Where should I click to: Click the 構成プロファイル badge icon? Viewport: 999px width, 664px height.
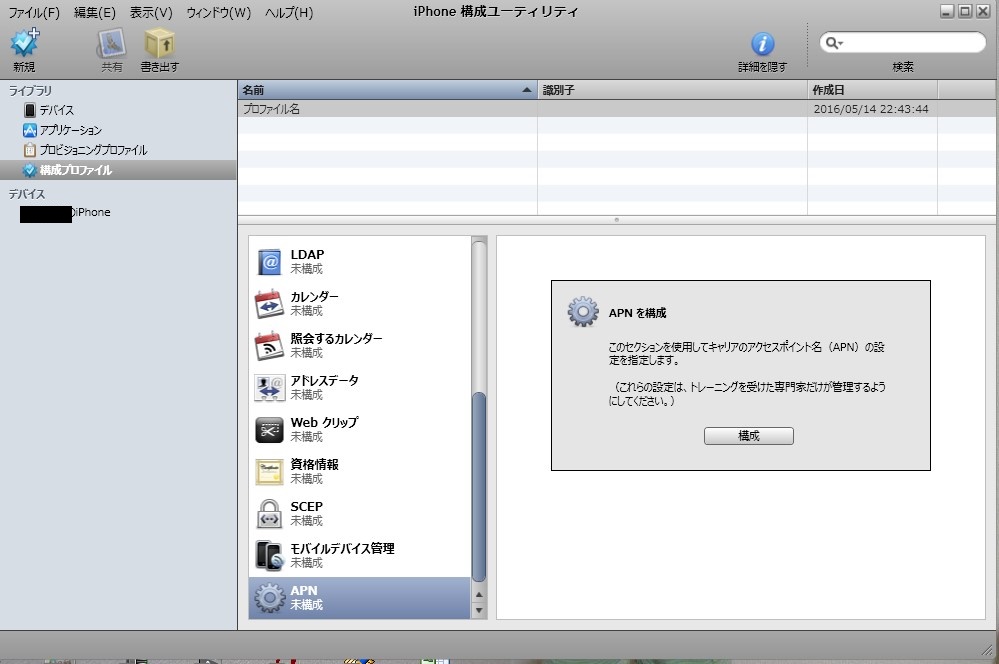(x=29, y=170)
